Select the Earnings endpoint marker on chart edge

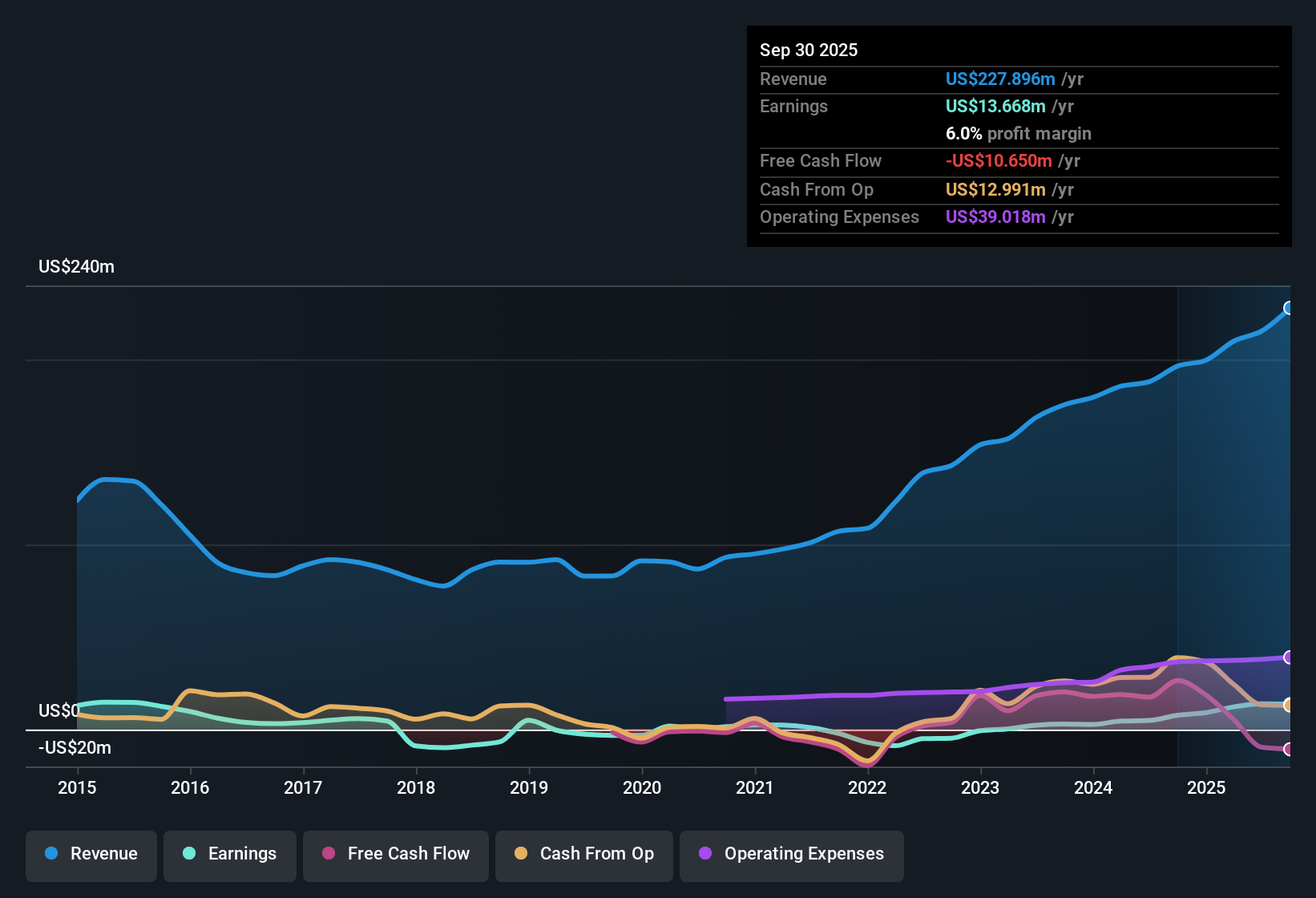[x=1286, y=702]
